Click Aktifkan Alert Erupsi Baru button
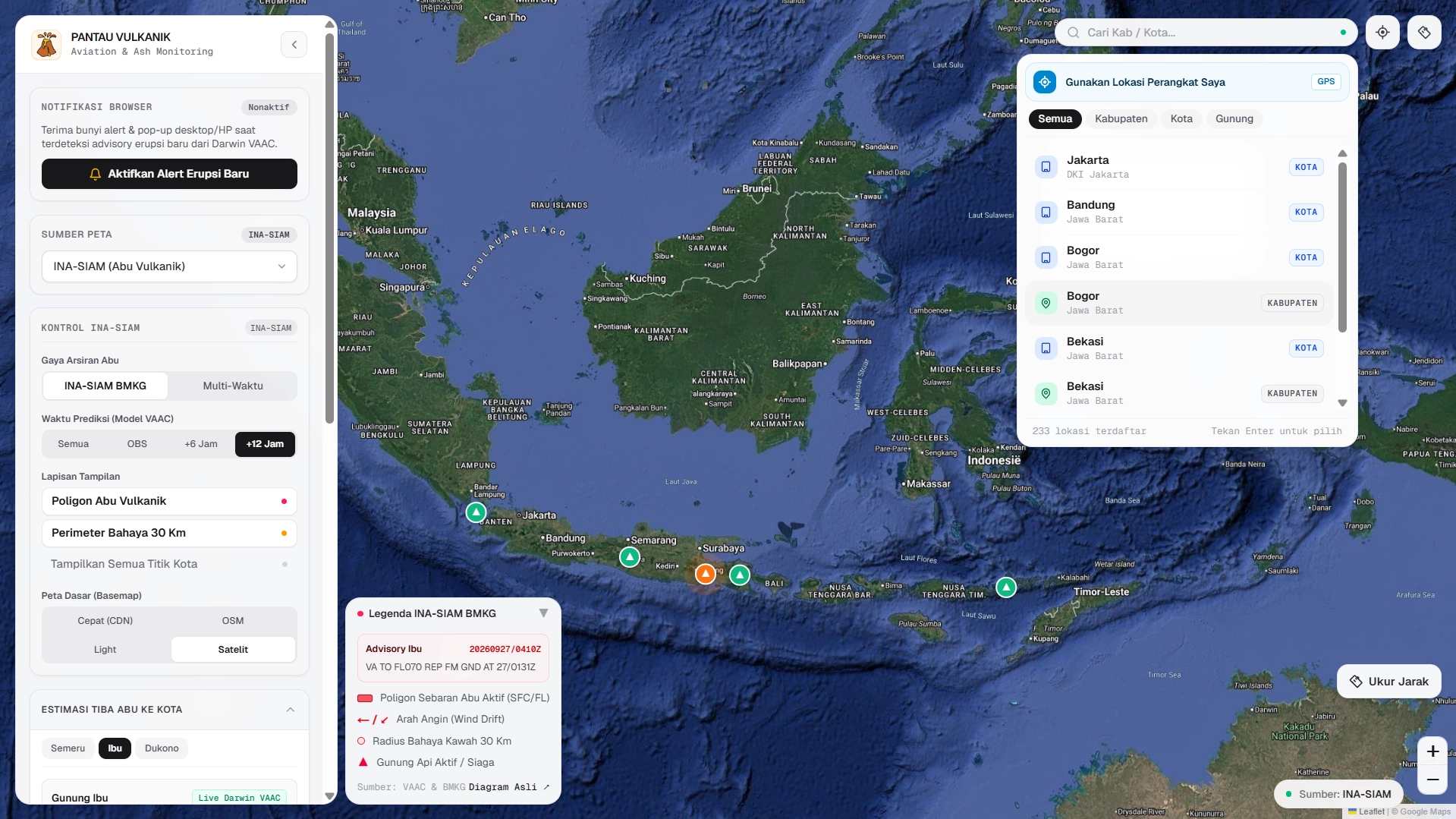 tap(169, 174)
